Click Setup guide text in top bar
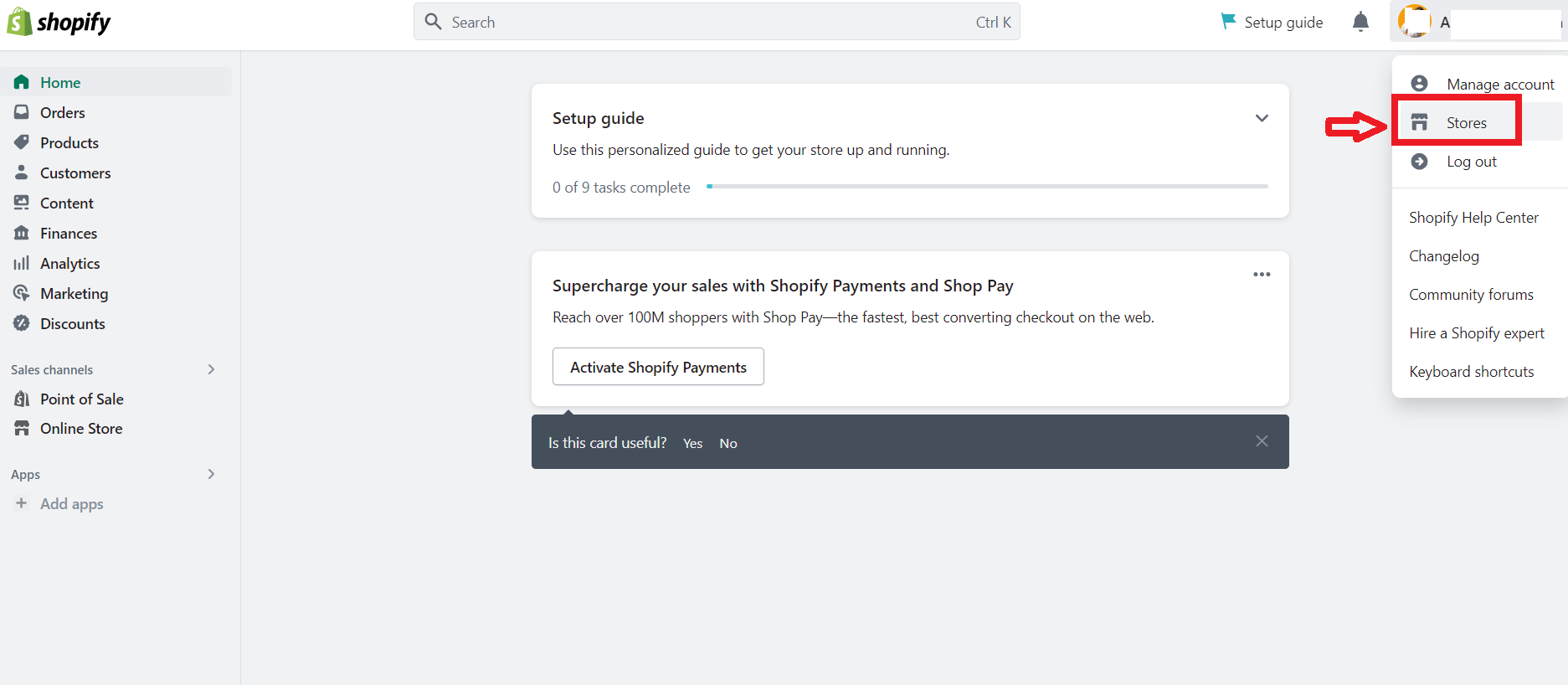Image resolution: width=1568 pixels, height=685 pixels. (x=1283, y=23)
